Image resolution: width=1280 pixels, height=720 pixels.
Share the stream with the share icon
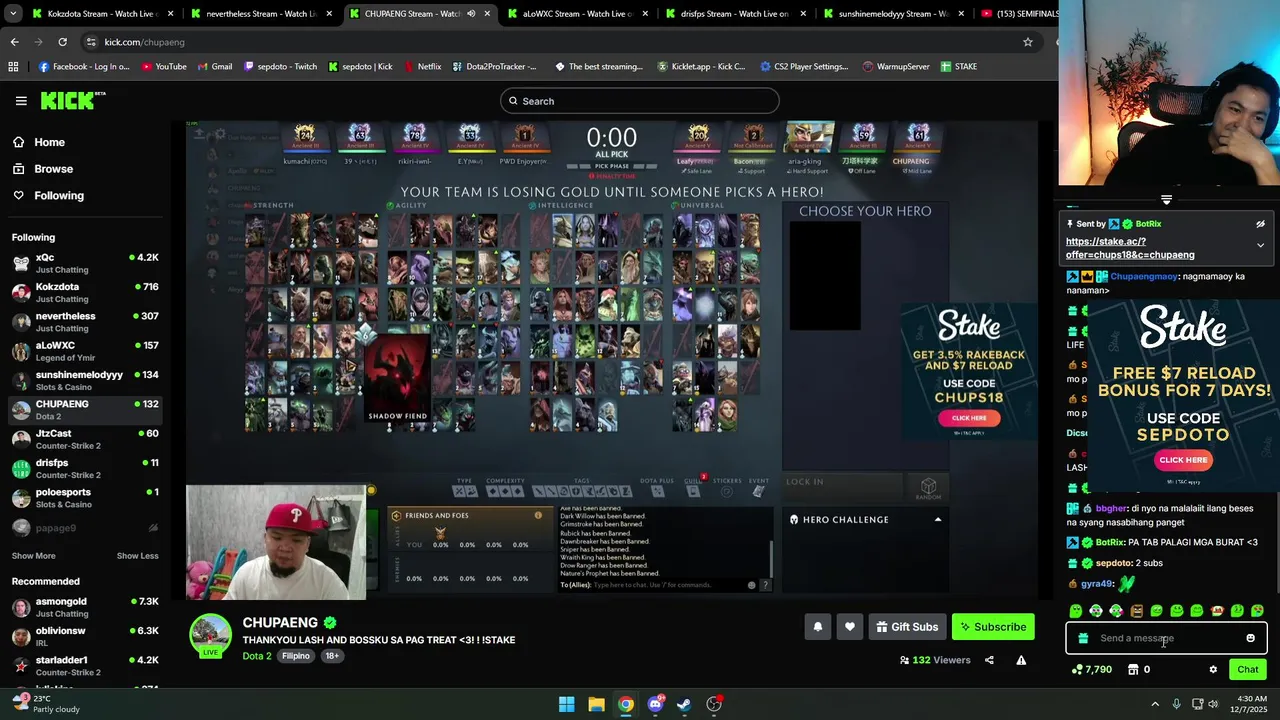pos(989,660)
